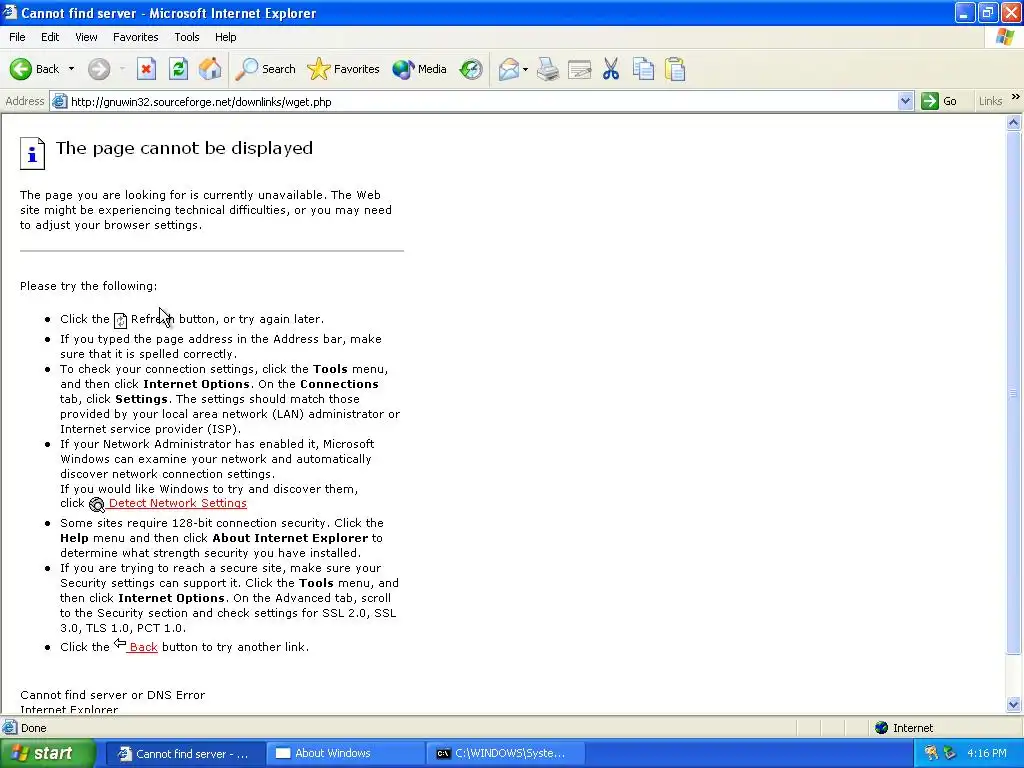Click the greyed Forward arrow button
The image size is (1024, 768).
click(99, 69)
